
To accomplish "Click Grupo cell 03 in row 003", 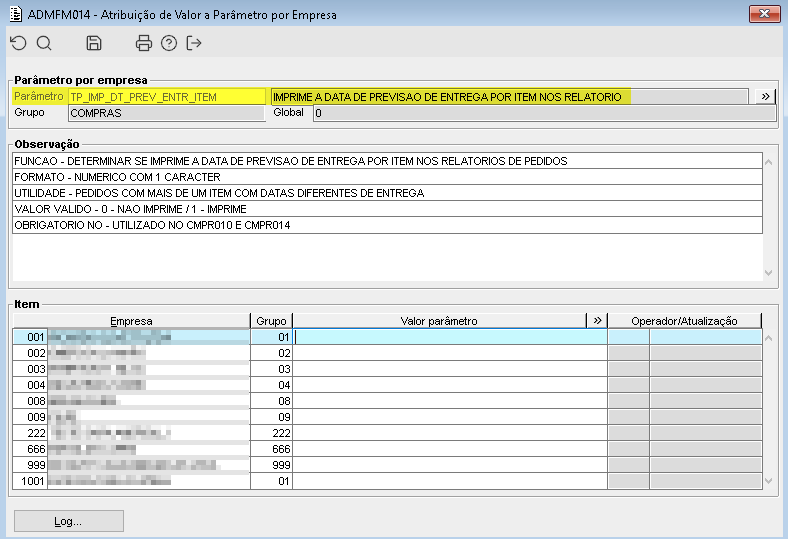I will pyautogui.click(x=271, y=369).
